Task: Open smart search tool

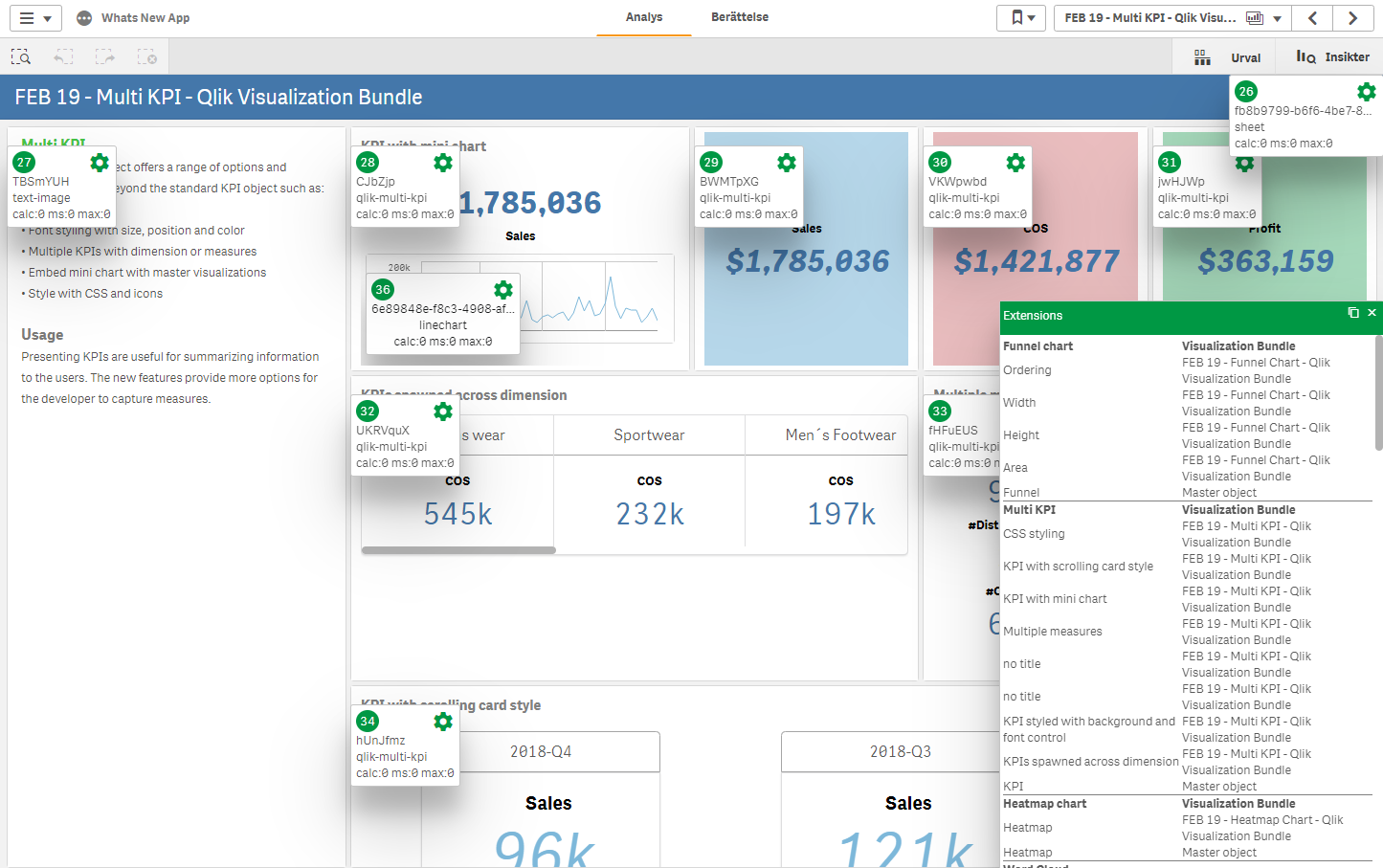Action: (x=21, y=57)
